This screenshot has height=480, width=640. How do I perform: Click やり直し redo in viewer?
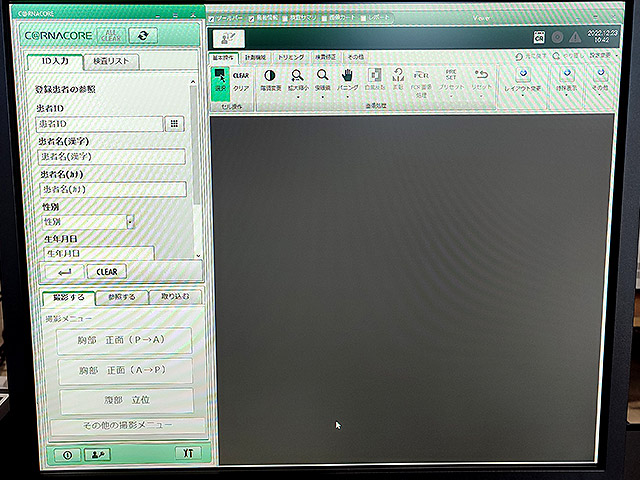coord(569,56)
